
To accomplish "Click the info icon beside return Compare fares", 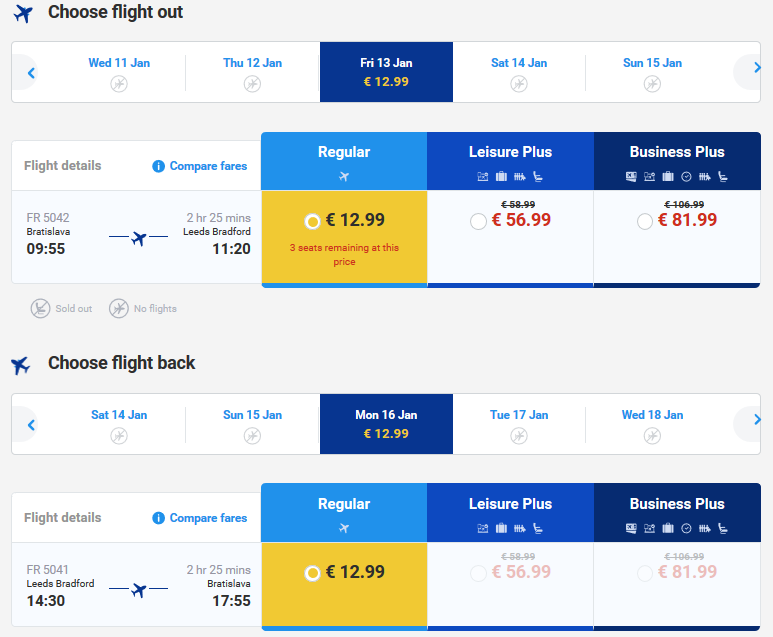I will click(x=158, y=518).
